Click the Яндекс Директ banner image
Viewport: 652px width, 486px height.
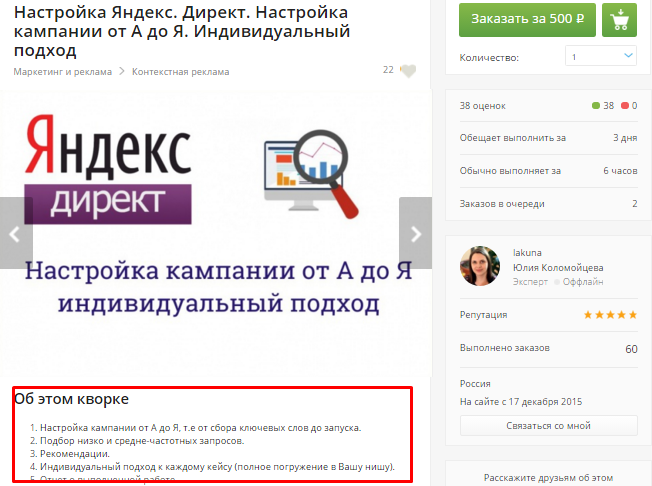[x=216, y=233]
